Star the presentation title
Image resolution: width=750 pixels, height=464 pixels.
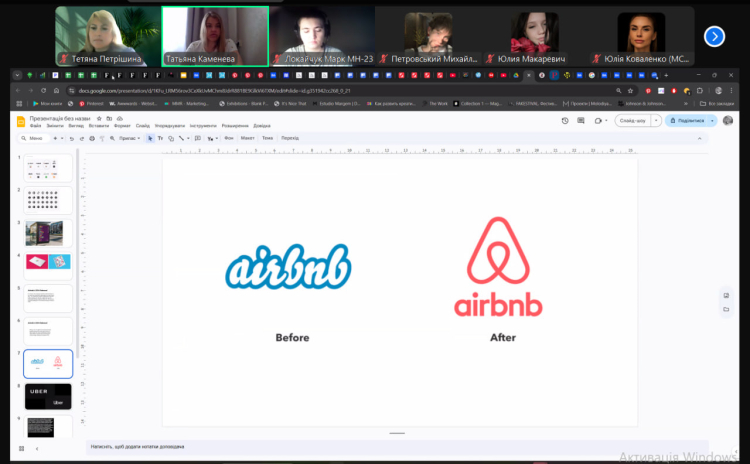tap(97, 118)
